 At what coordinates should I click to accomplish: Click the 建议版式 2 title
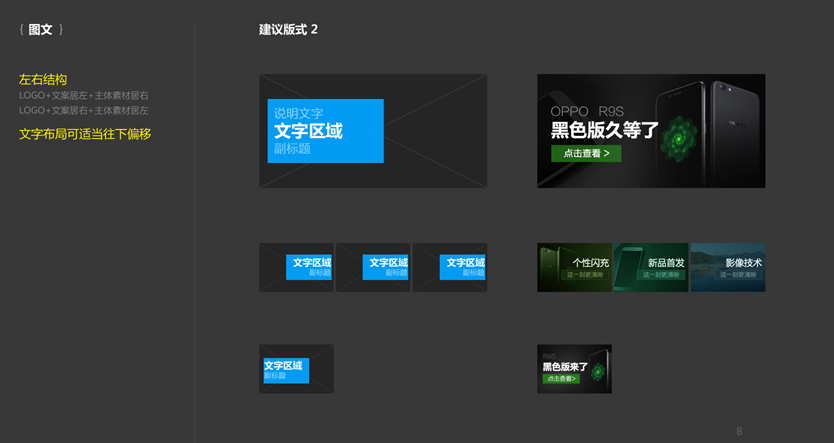(288, 30)
